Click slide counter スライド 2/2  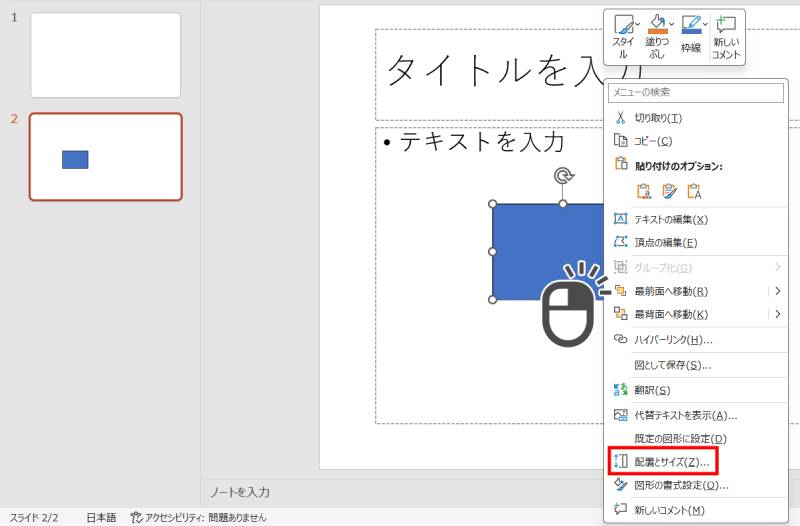point(34,518)
